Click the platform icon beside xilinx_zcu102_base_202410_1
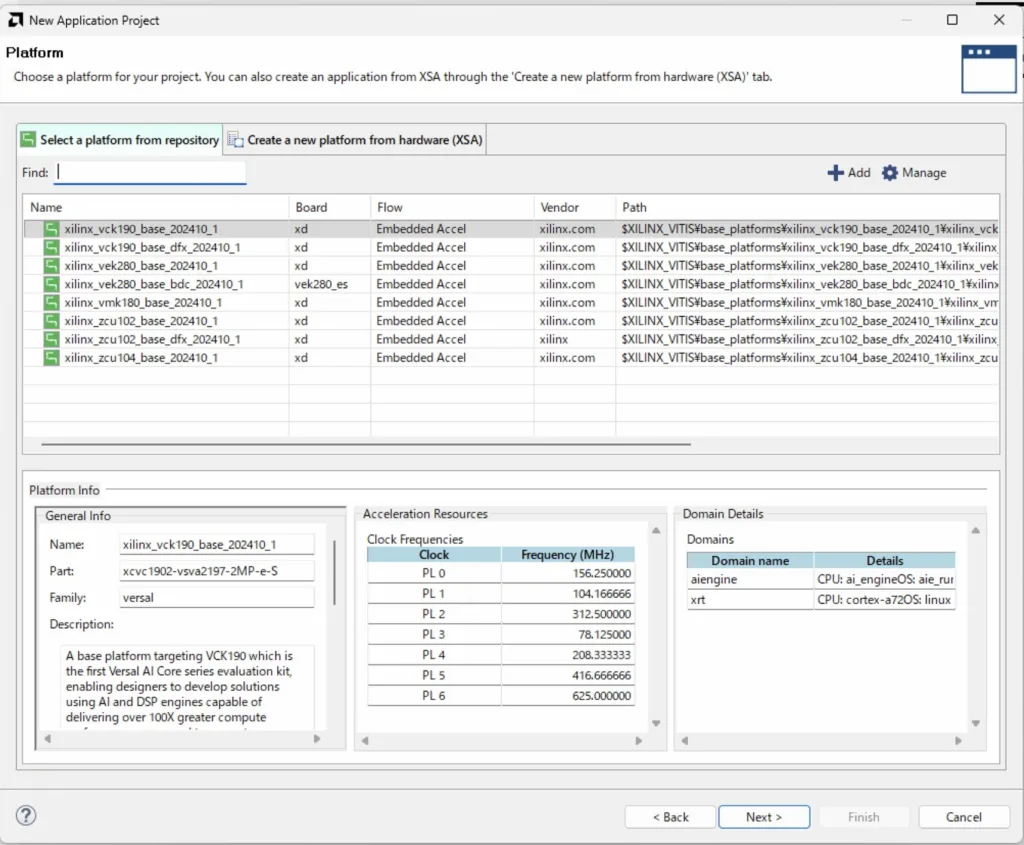The height and width of the screenshot is (845, 1024). coord(51,321)
